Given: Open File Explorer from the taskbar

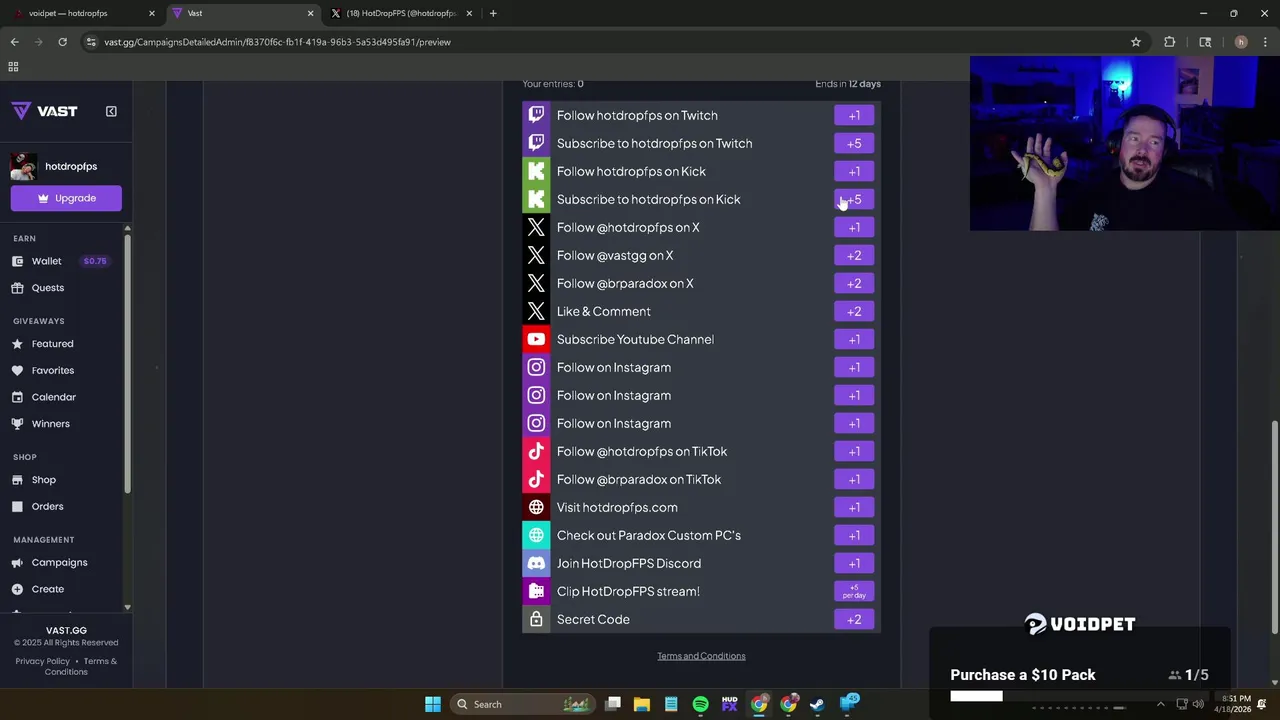Looking at the screenshot, I should pos(642,704).
